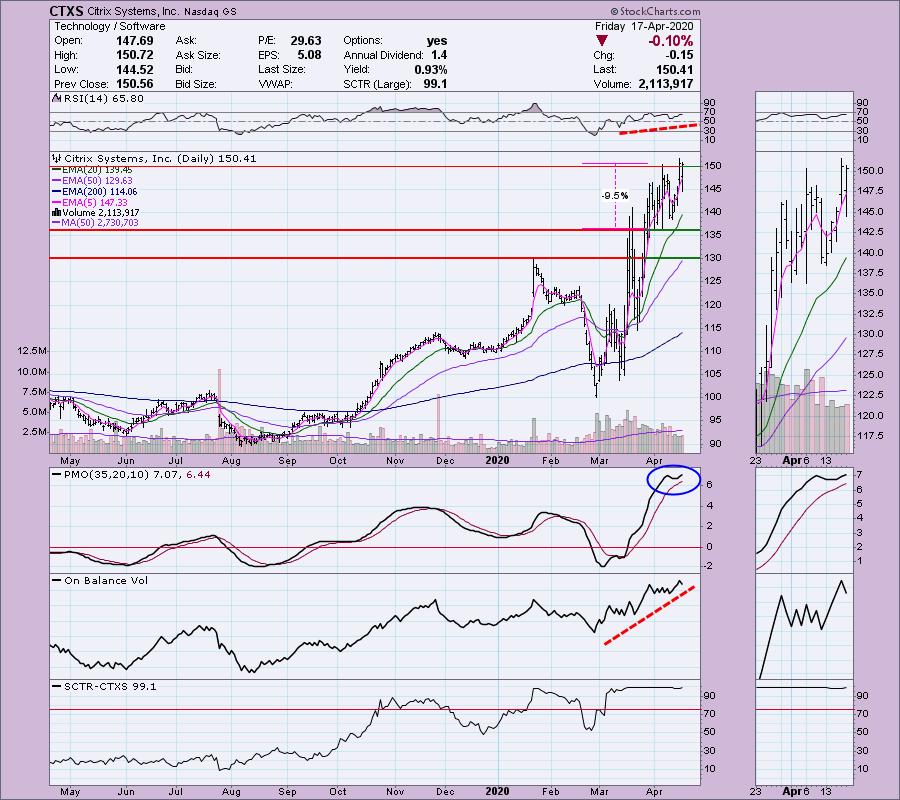Select the EMA(20) 139.45 legend entry

[x=98, y=172]
